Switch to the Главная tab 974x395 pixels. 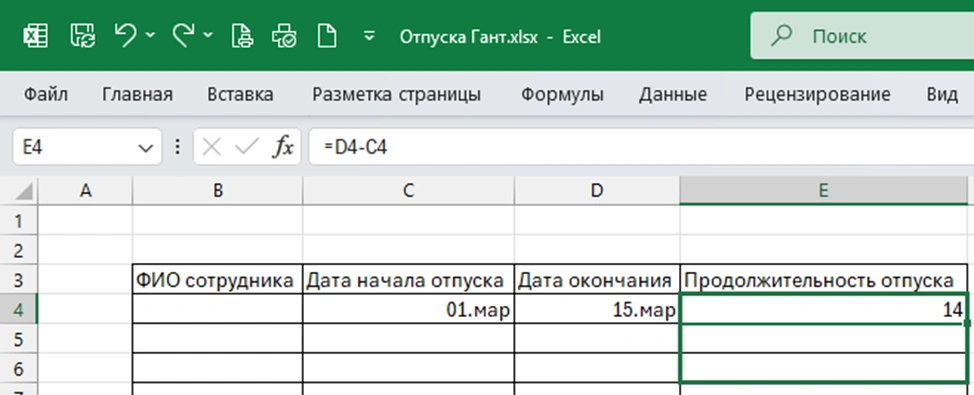point(137,94)
